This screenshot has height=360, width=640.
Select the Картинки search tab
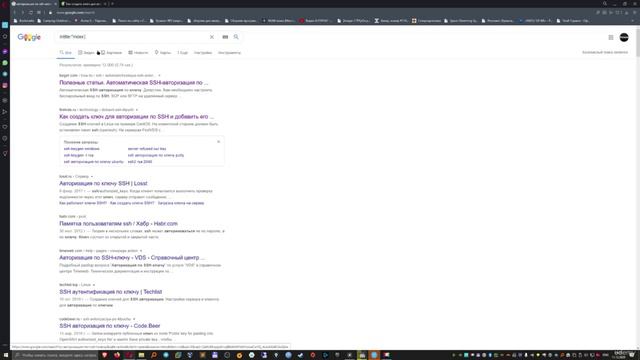pos(111,53)
